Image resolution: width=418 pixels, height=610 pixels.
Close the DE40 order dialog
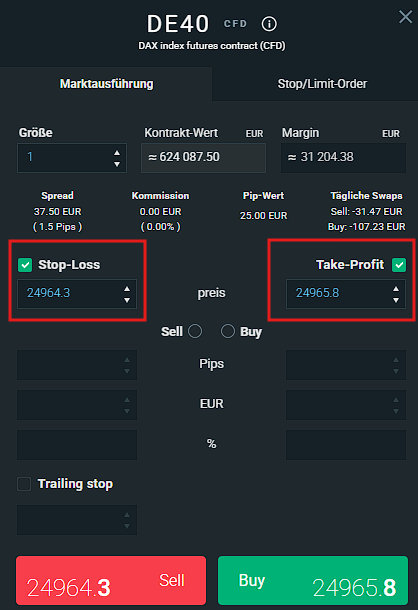[x=405, y=17]
